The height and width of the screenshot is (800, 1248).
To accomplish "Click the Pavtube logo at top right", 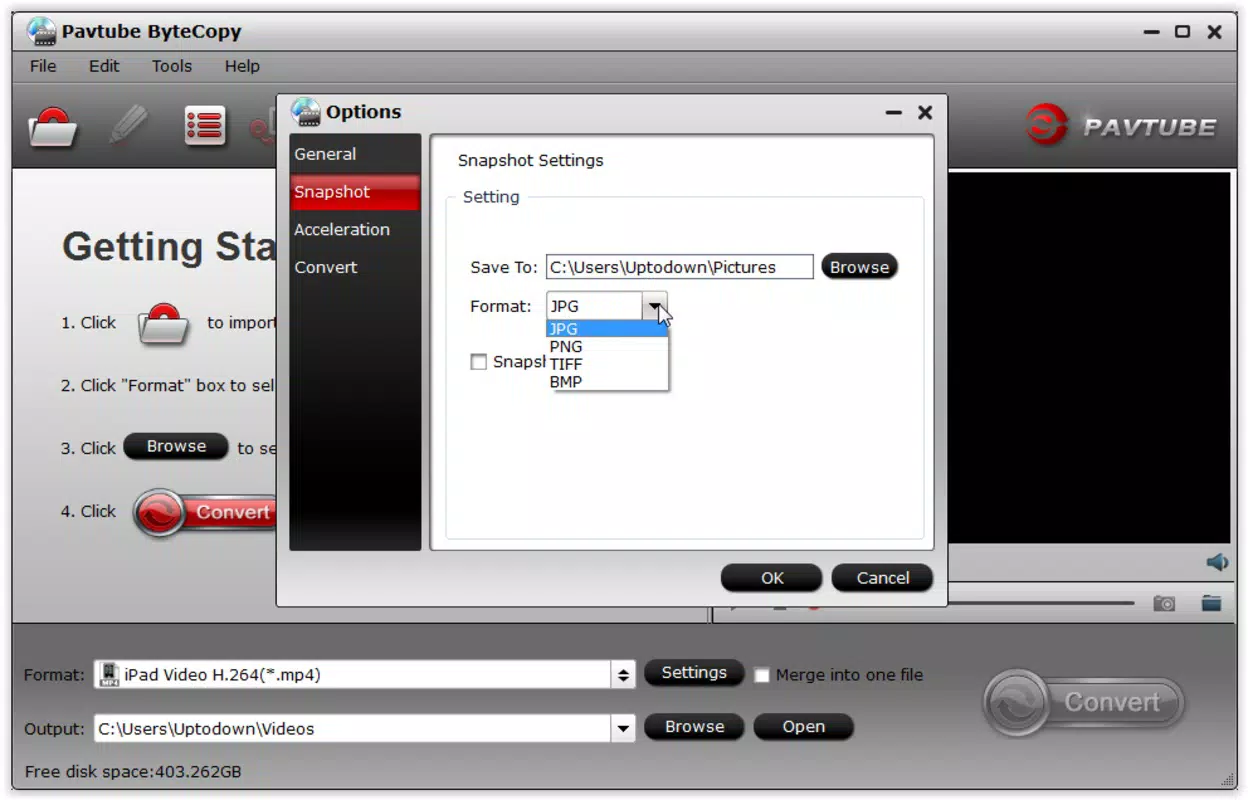I will click(1121, 127).
